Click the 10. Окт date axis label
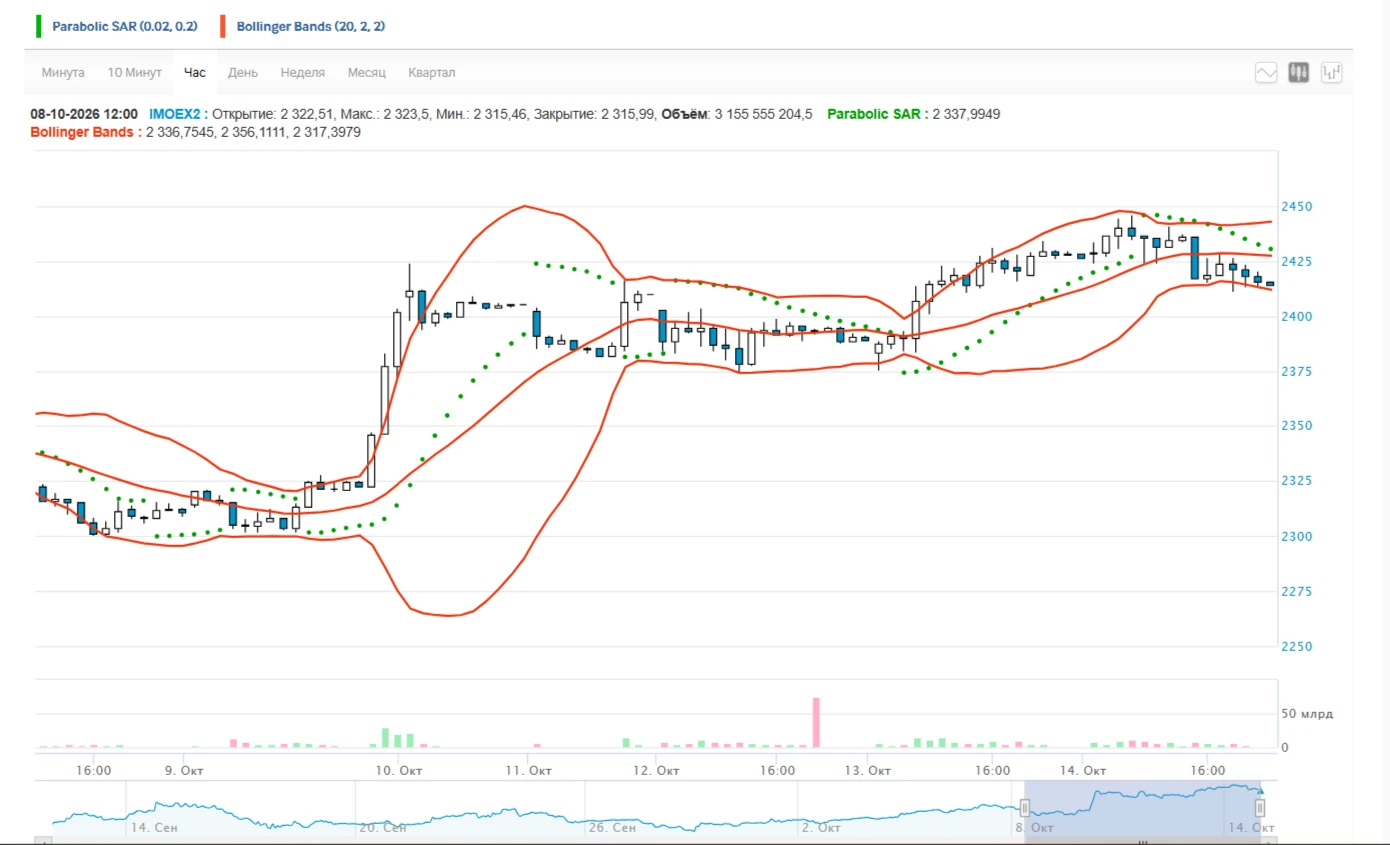This screenshot has height=845, width=1390. [x=398, y=770]
